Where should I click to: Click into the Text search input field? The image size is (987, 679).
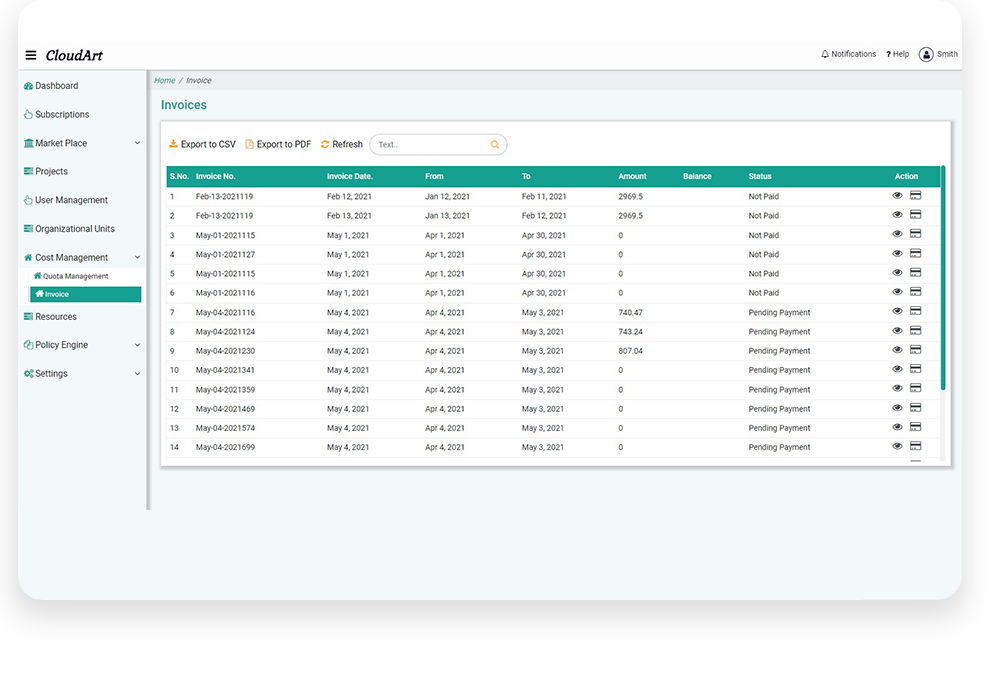coord(430,145)
